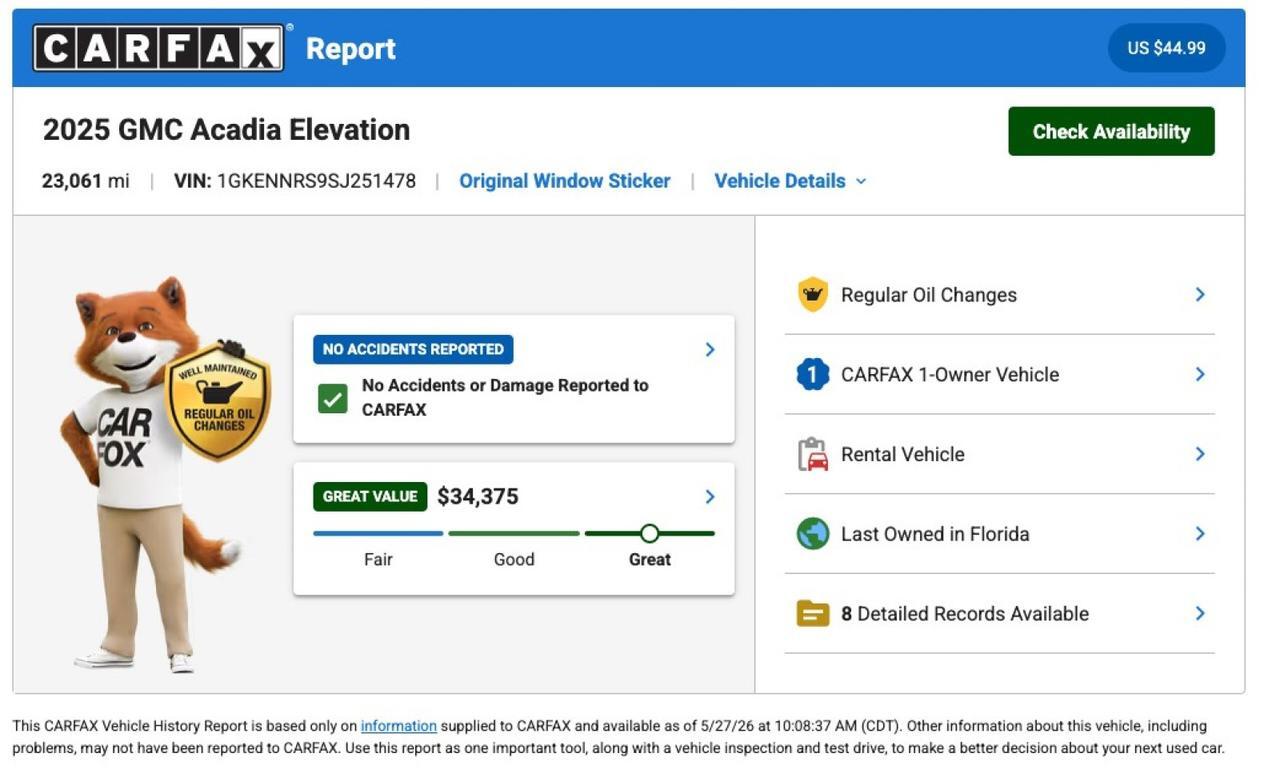Follow the 'information' link in the disclaimer
The image size is (1280, 769).
[x=399, y=726]
